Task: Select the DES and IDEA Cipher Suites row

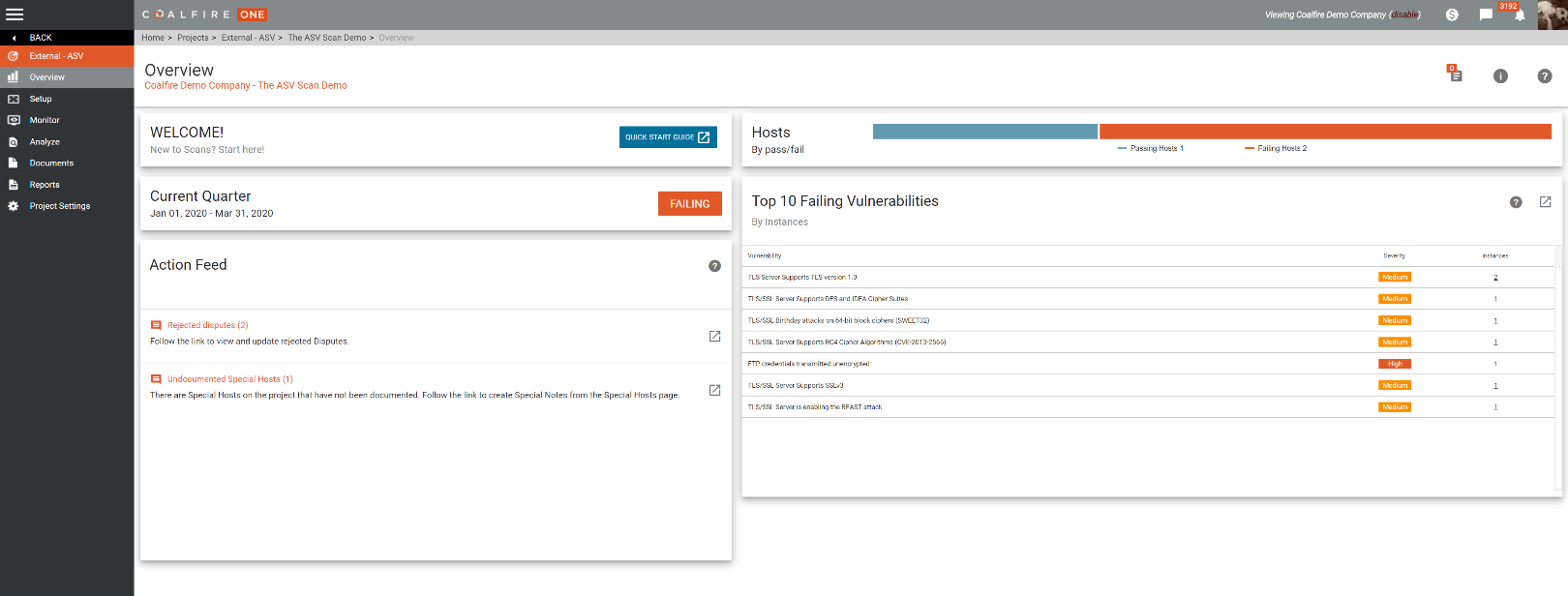Action: (1150, 299)
